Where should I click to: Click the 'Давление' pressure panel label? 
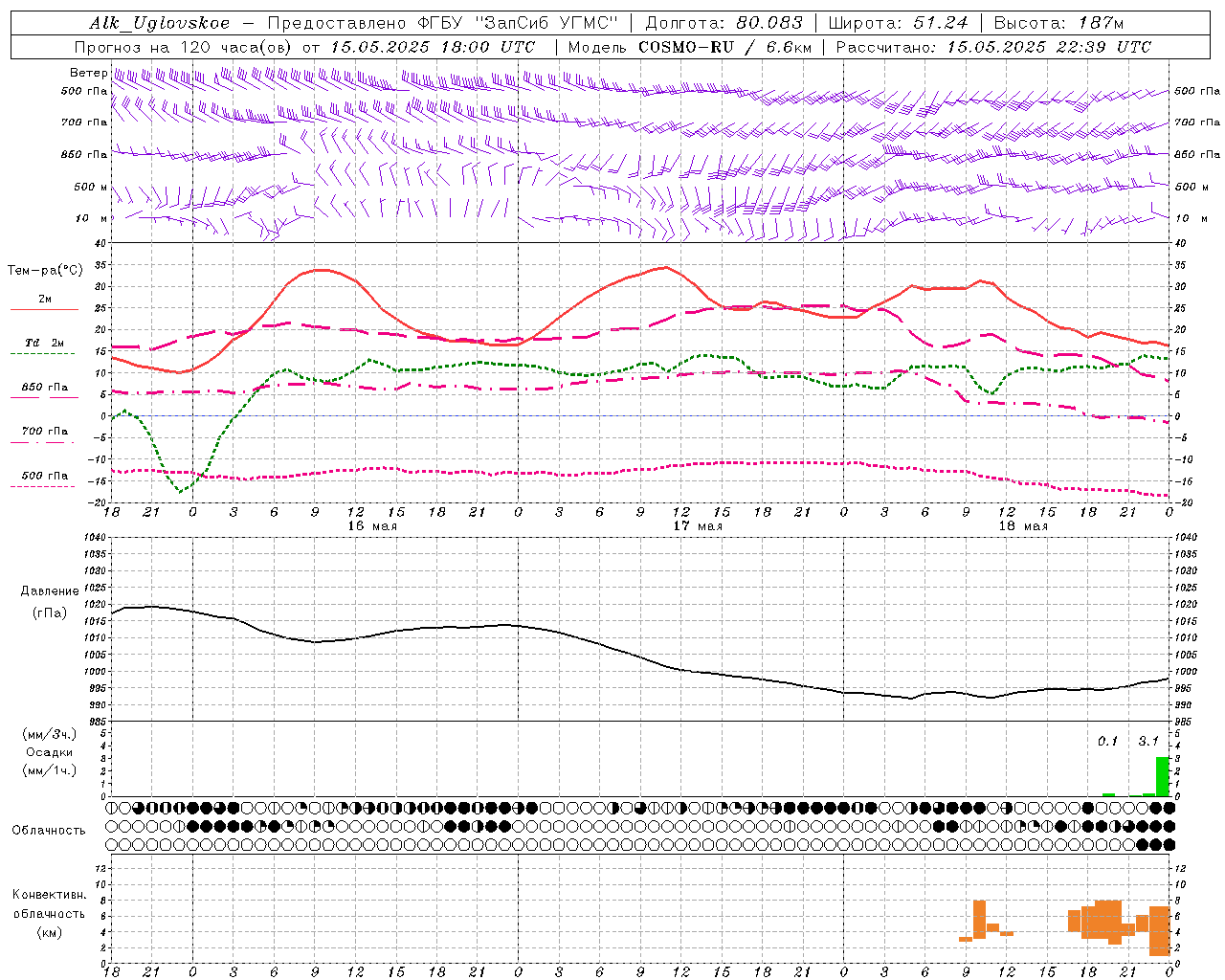point(50,591)
